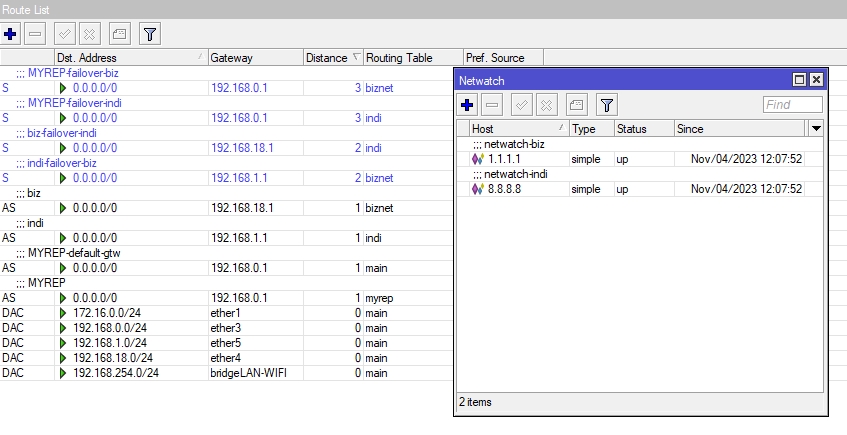Close the Netwatch window

(816, 80)
